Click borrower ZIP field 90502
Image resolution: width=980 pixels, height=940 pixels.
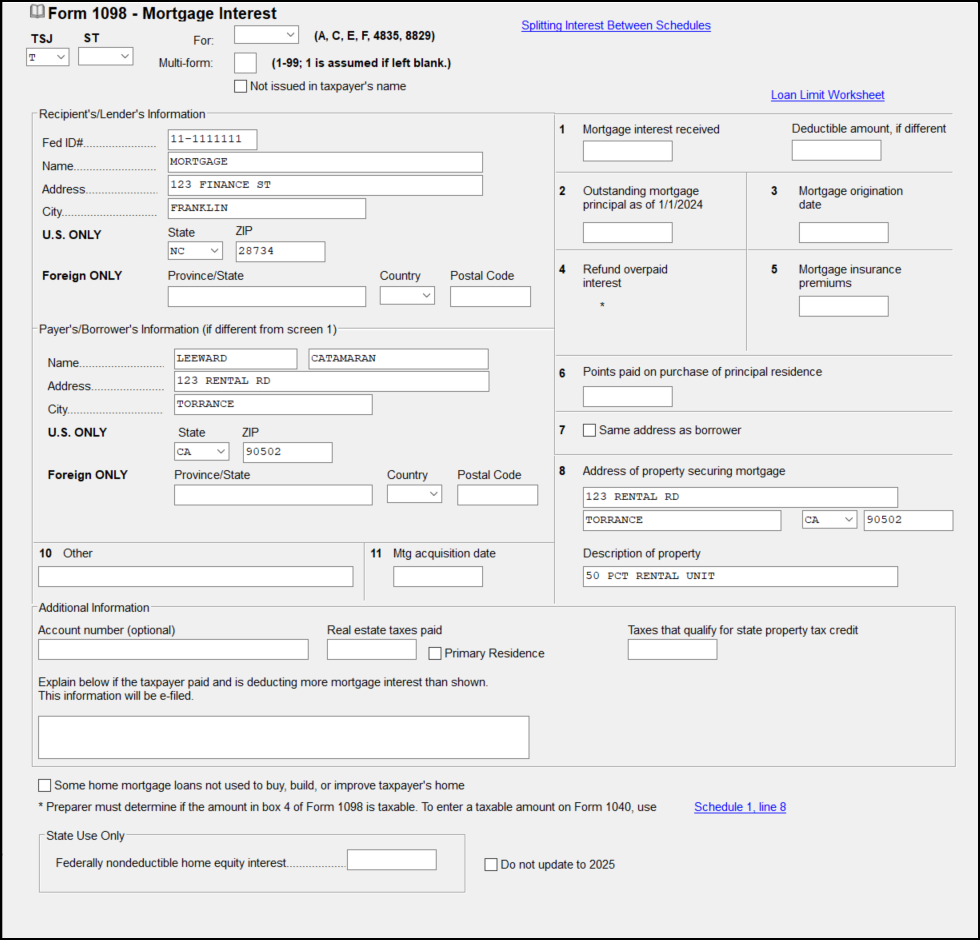pos(288,452)
